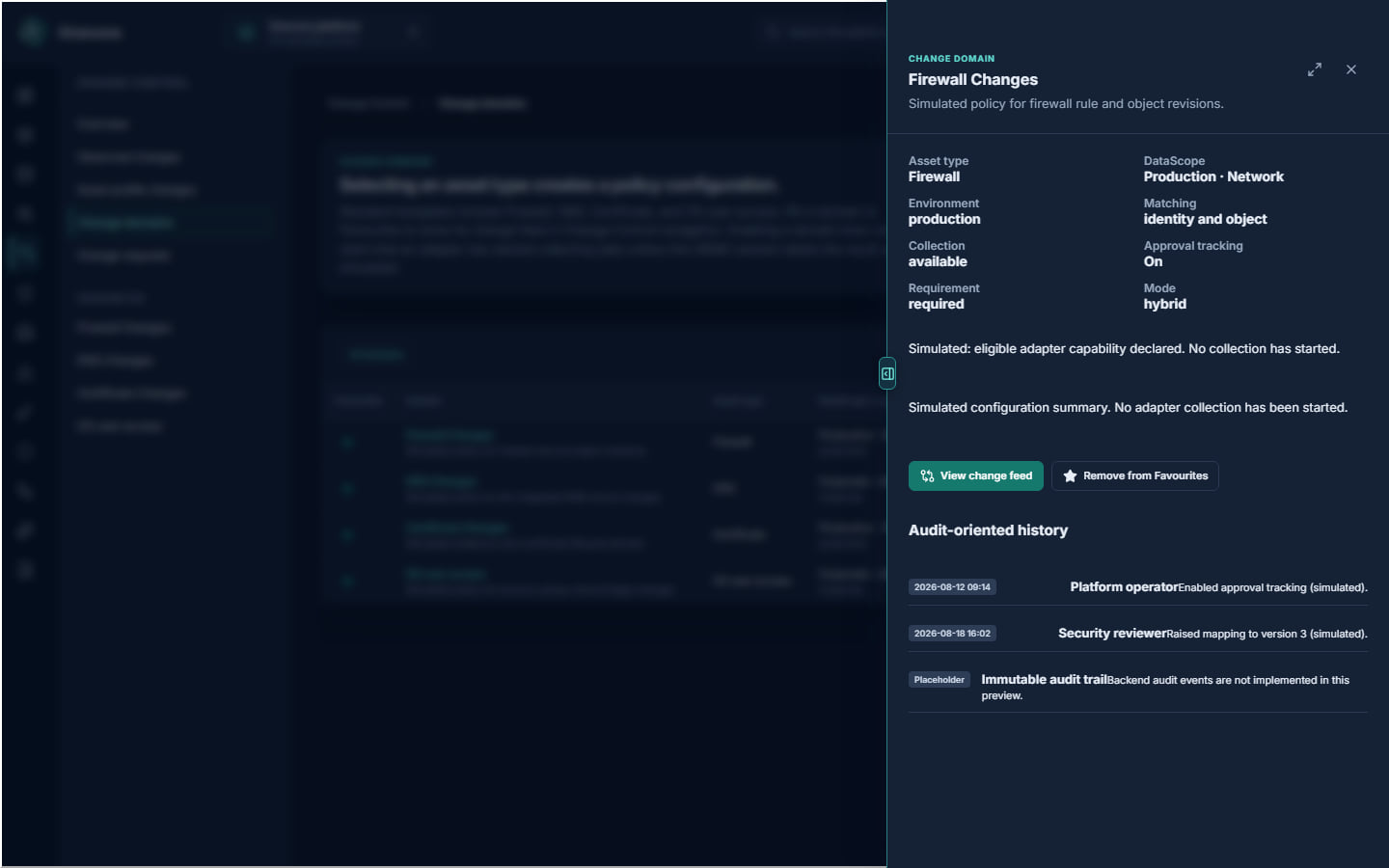
Task: Select the hybrid Mode value
Action: tap(1165, 304)
